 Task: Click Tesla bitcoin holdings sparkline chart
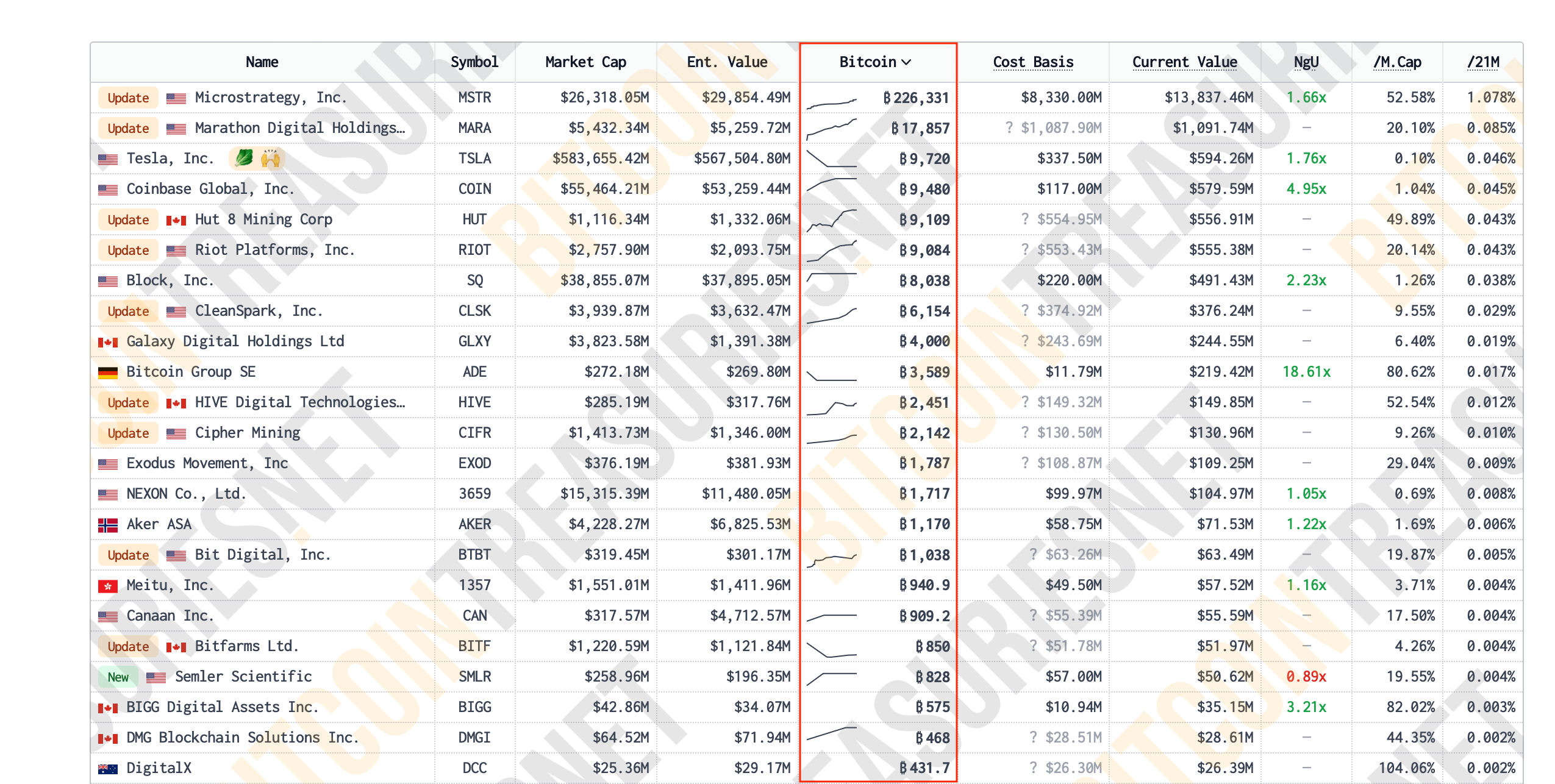[x=832, y=159]
